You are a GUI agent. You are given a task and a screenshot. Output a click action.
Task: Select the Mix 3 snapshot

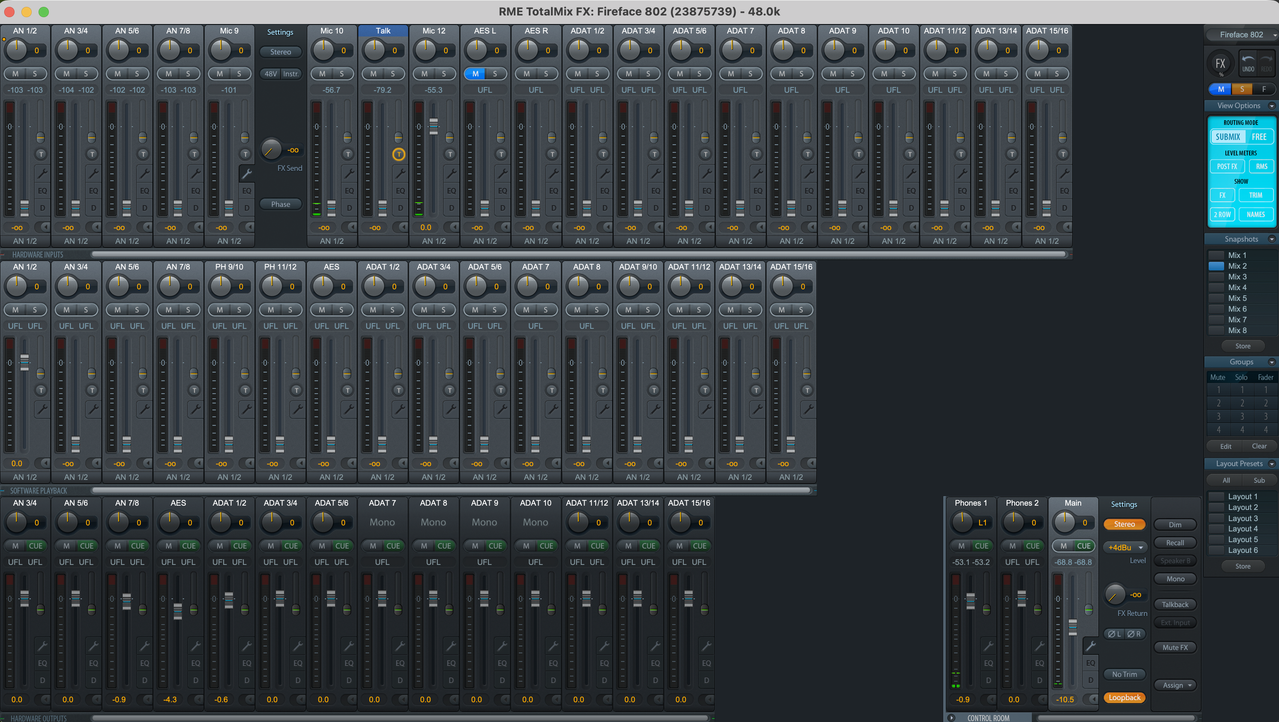1237,277
